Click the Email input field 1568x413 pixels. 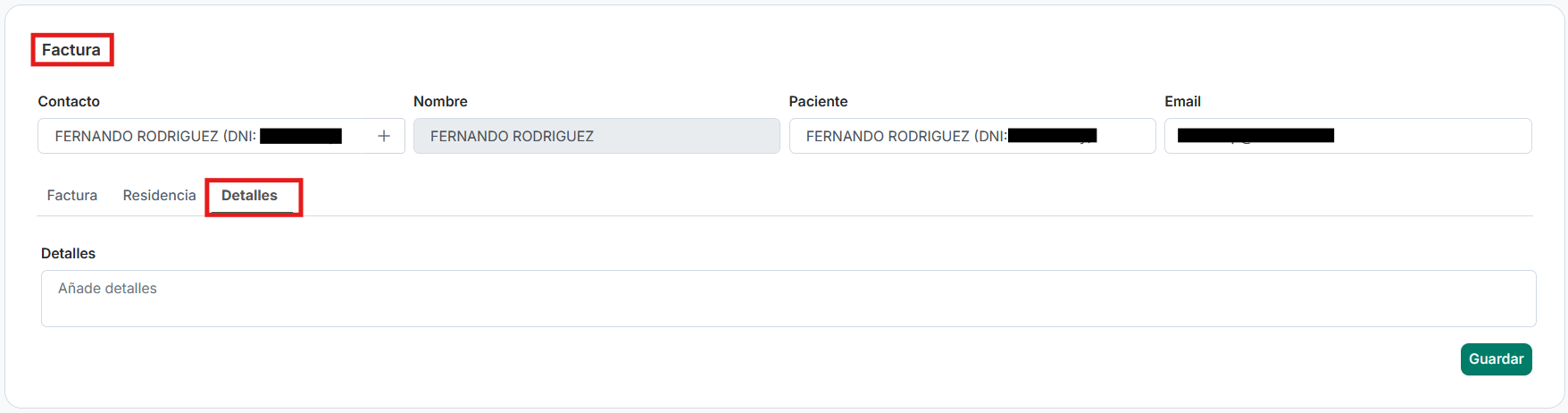pos(1429,136)
